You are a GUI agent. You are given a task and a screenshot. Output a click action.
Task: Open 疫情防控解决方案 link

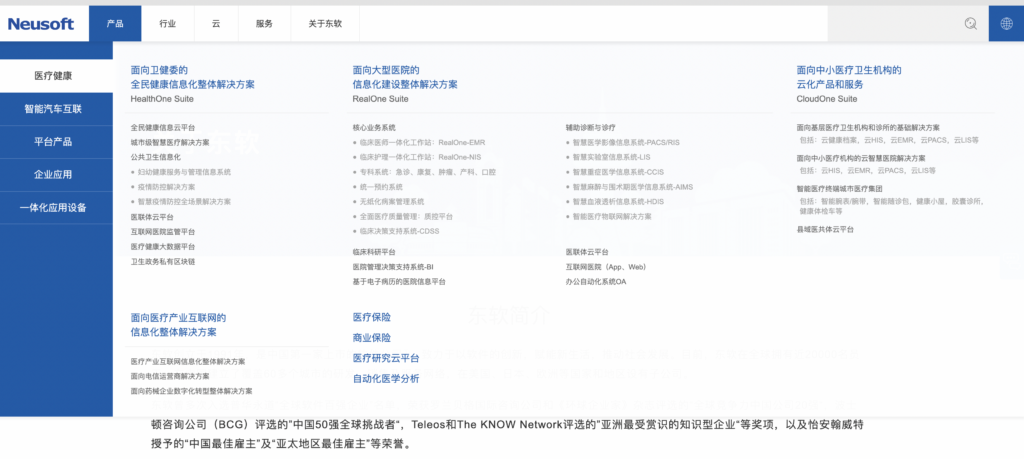(166, 187)
